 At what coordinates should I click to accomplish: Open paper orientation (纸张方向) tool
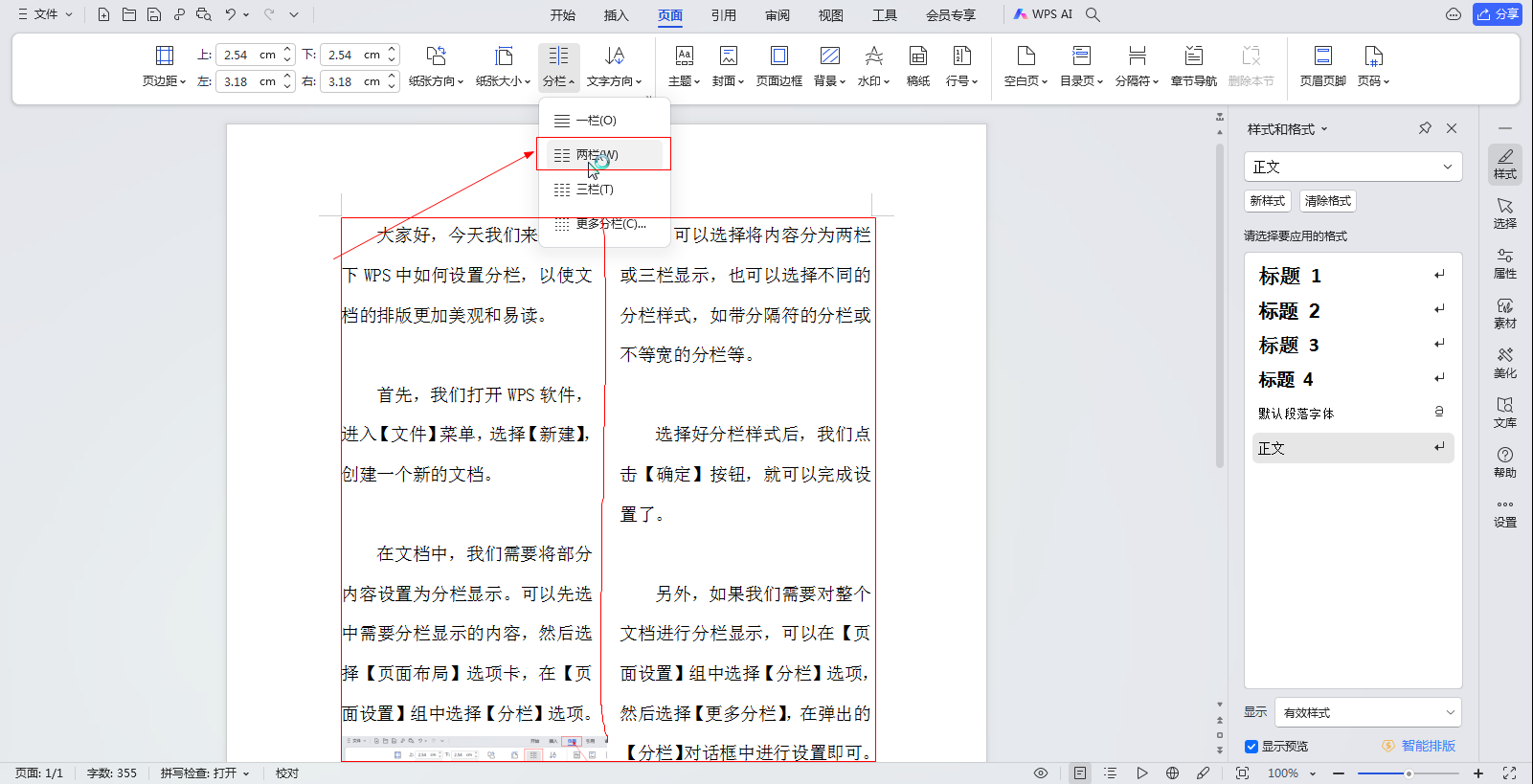click(436, 66)
